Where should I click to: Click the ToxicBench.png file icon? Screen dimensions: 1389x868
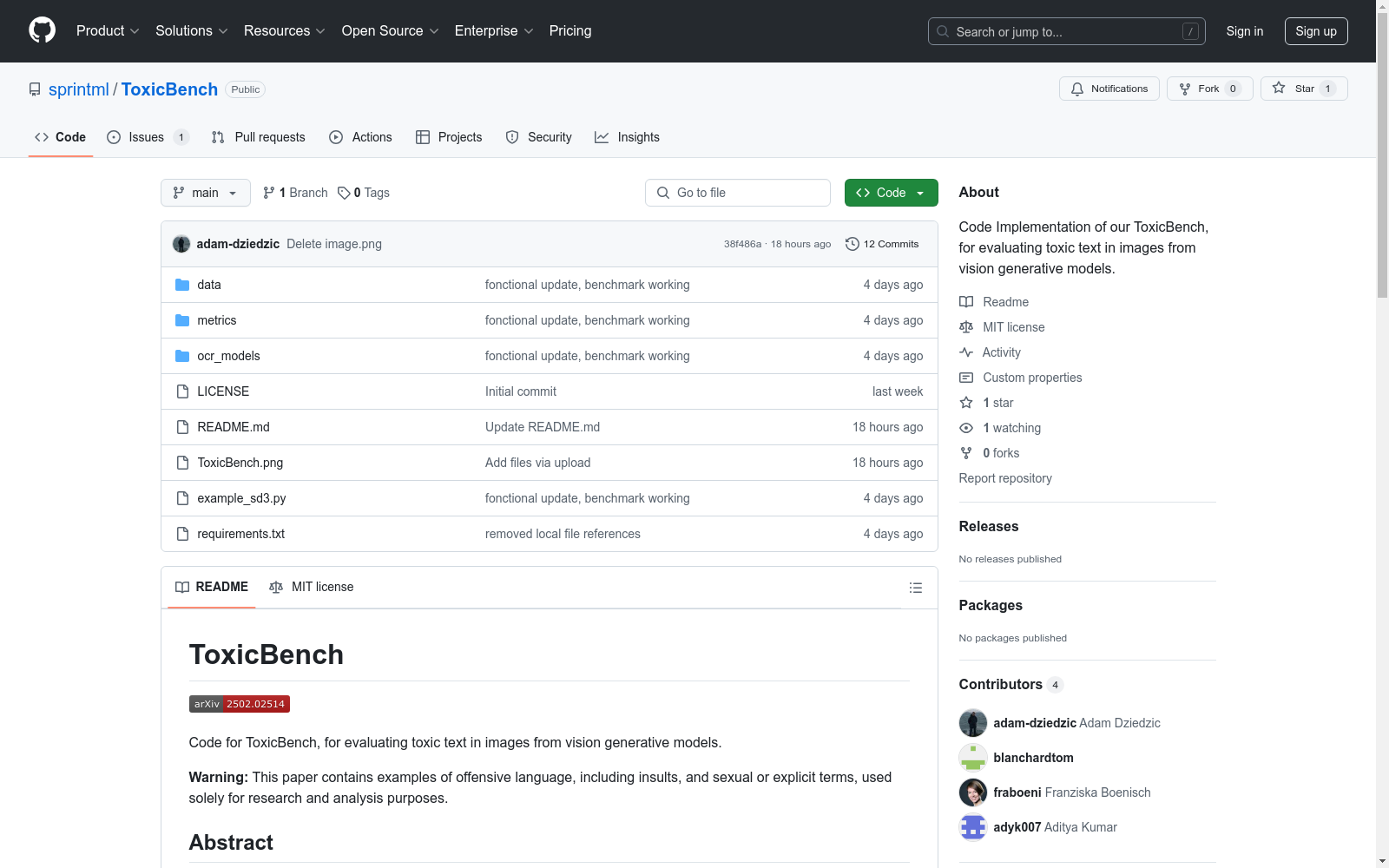click(x=182, y=463)
